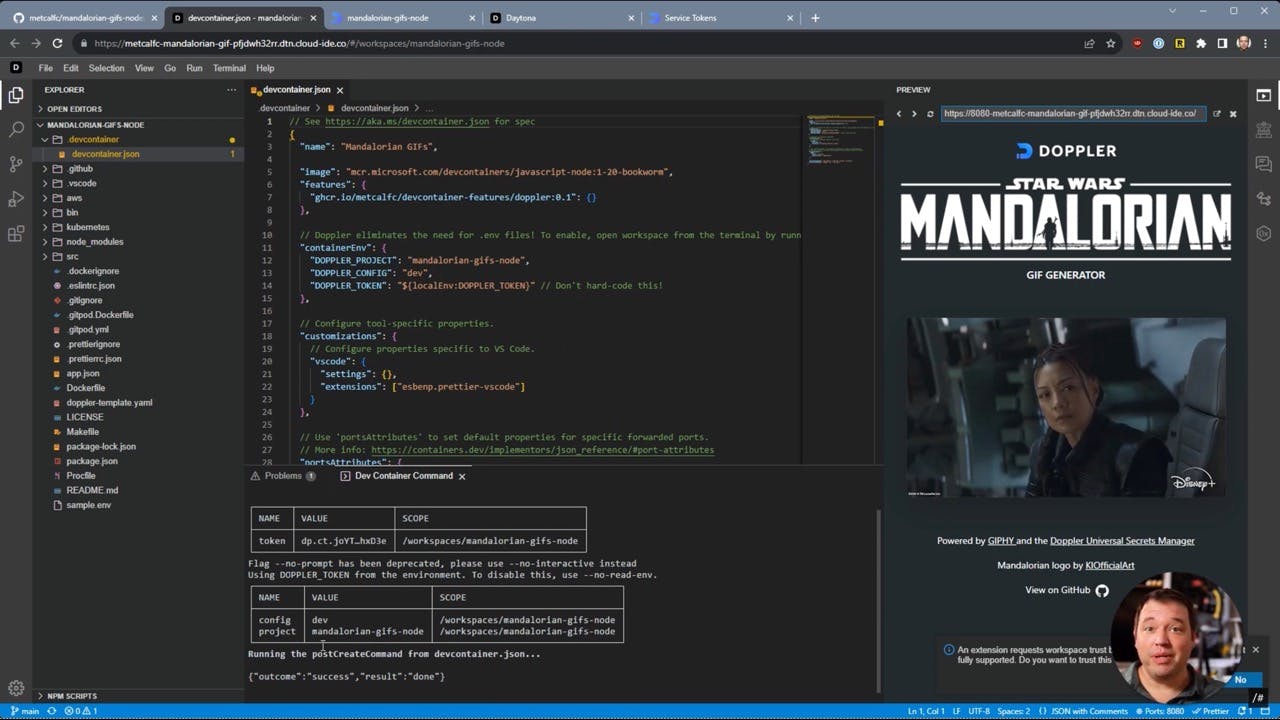Switch to the Service Tokens browser tab
The height and width of the screenshot is (720, 1280).
pyautogui.click(x=720, y=18)
